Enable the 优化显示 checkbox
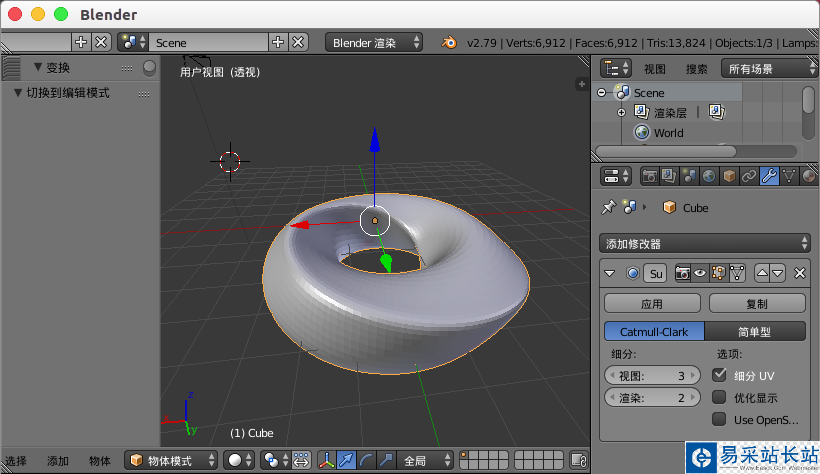 click(x=720, y=398)
